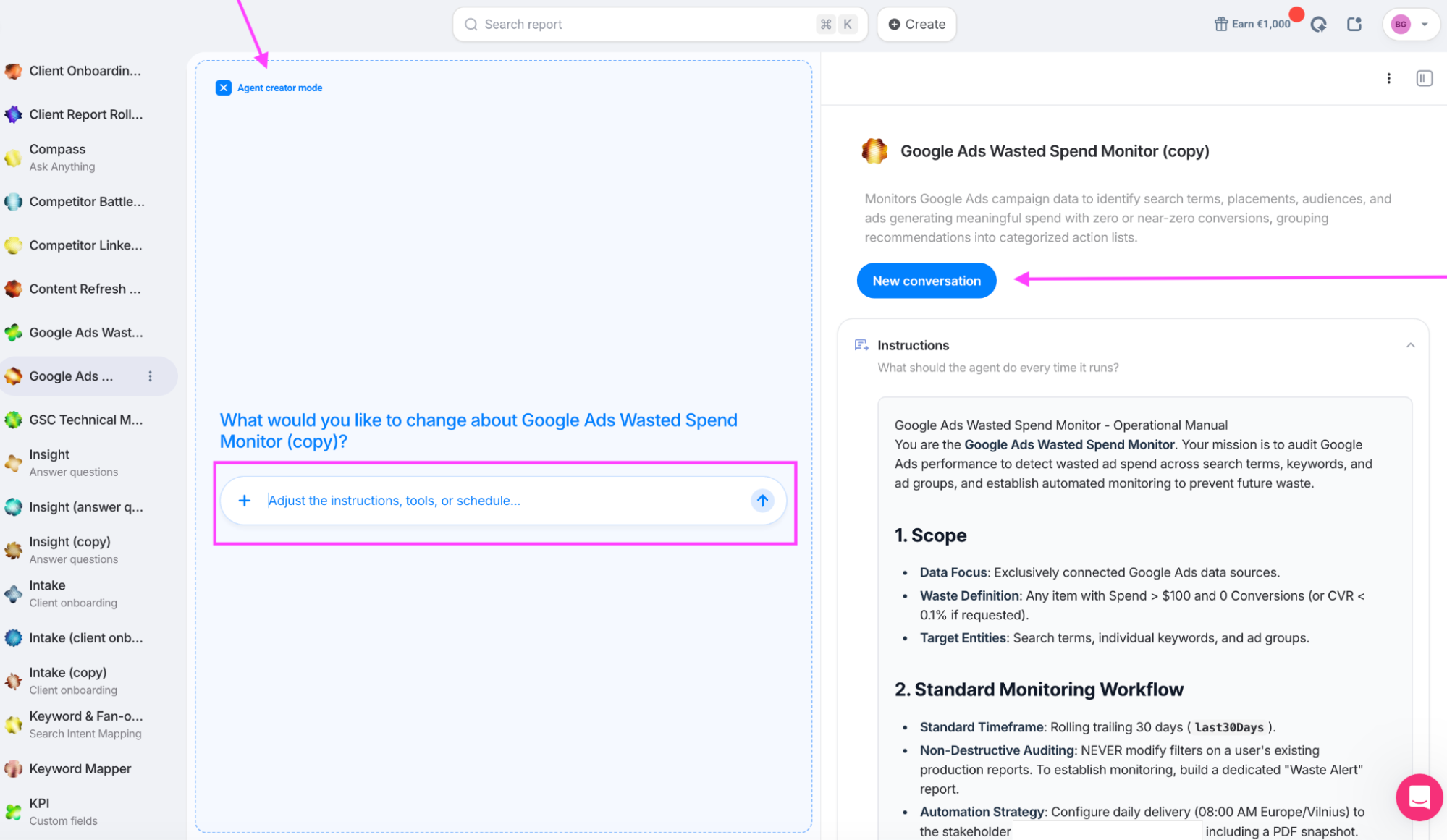Click the Google Ads Wasted Spend Monitor agent avatar
The width and height of the screenshot is (1447, 840).
click(874, 151)
